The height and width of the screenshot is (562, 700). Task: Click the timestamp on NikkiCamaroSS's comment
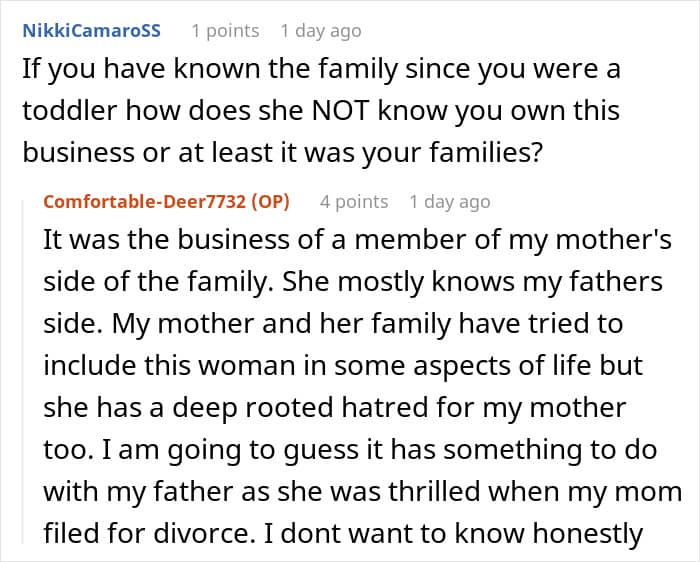point(320,31)
